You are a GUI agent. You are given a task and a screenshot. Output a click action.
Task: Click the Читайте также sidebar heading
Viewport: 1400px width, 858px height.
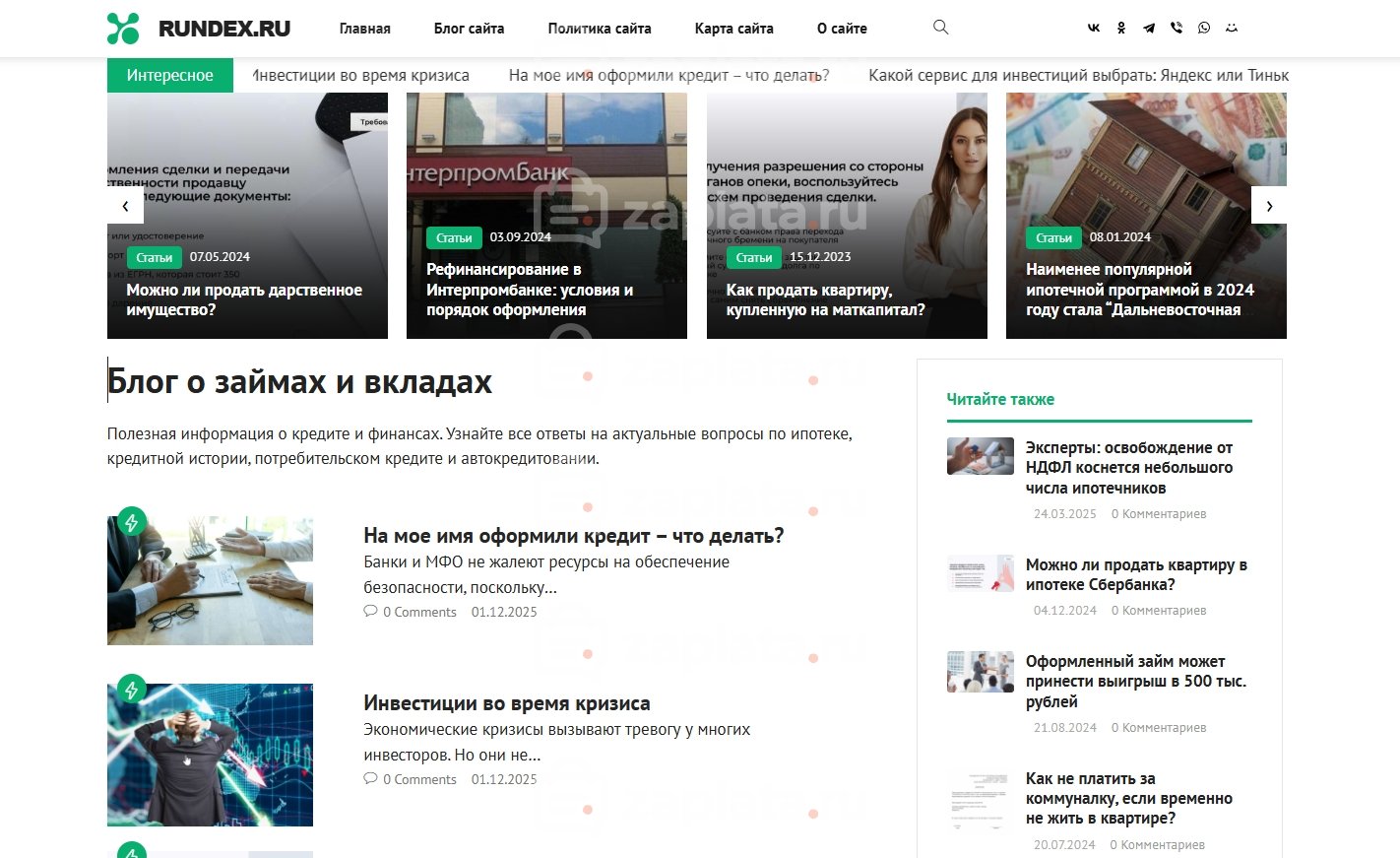(1000, 399)
